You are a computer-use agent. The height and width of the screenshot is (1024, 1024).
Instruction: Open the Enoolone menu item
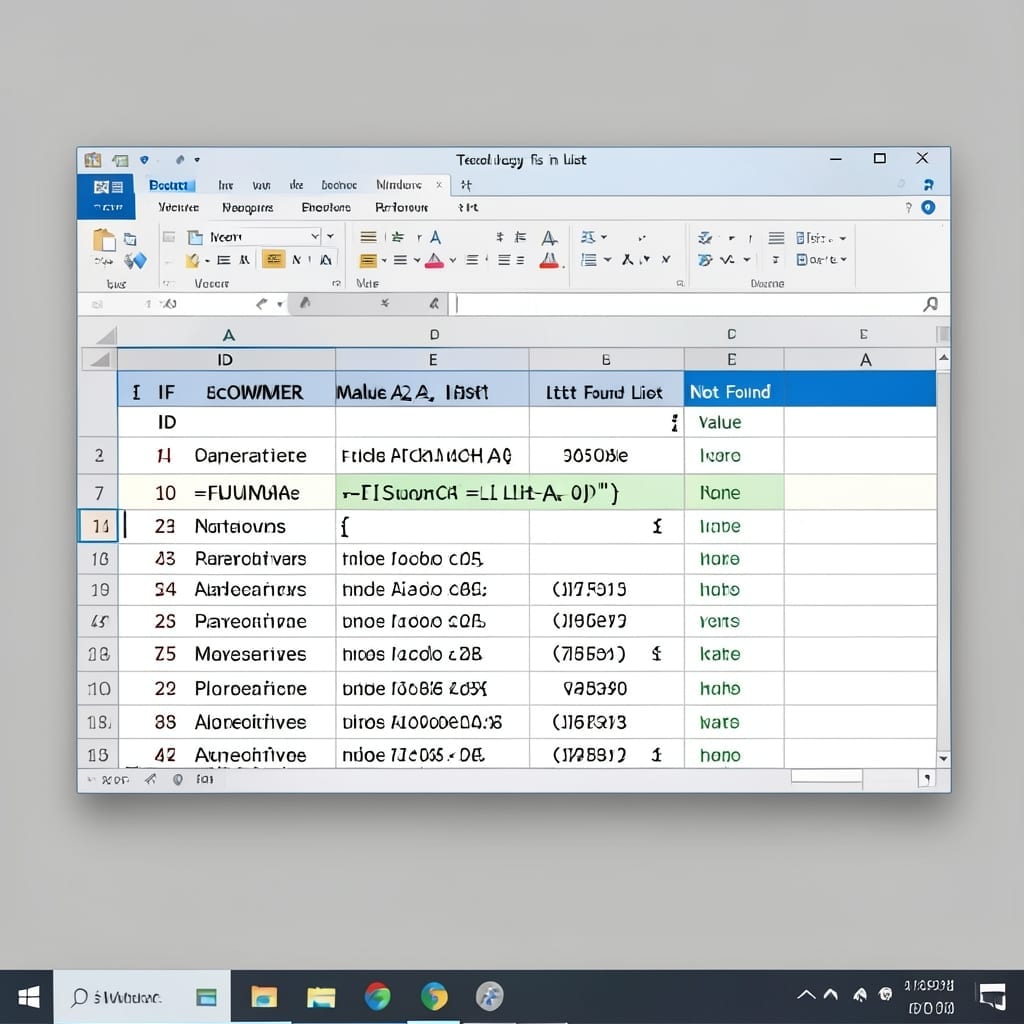(x=326, y=208)
